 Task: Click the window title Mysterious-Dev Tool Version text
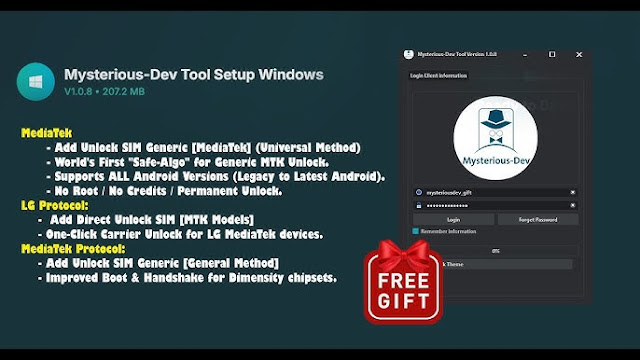click(x=457, y=54)
